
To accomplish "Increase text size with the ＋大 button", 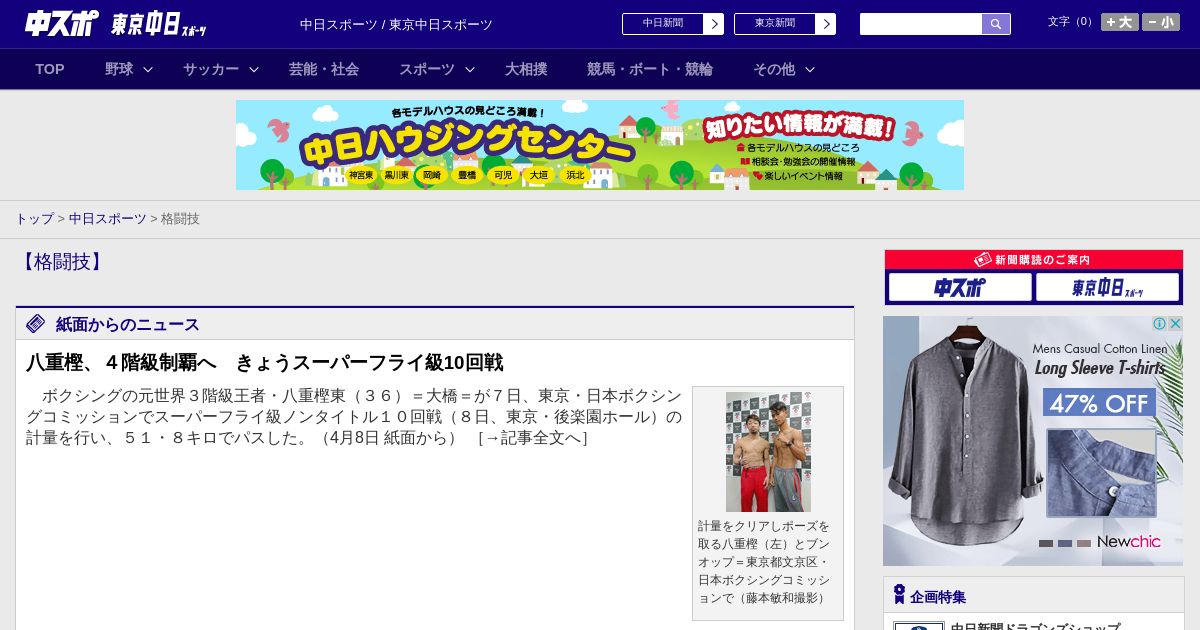I will 1119,22.
